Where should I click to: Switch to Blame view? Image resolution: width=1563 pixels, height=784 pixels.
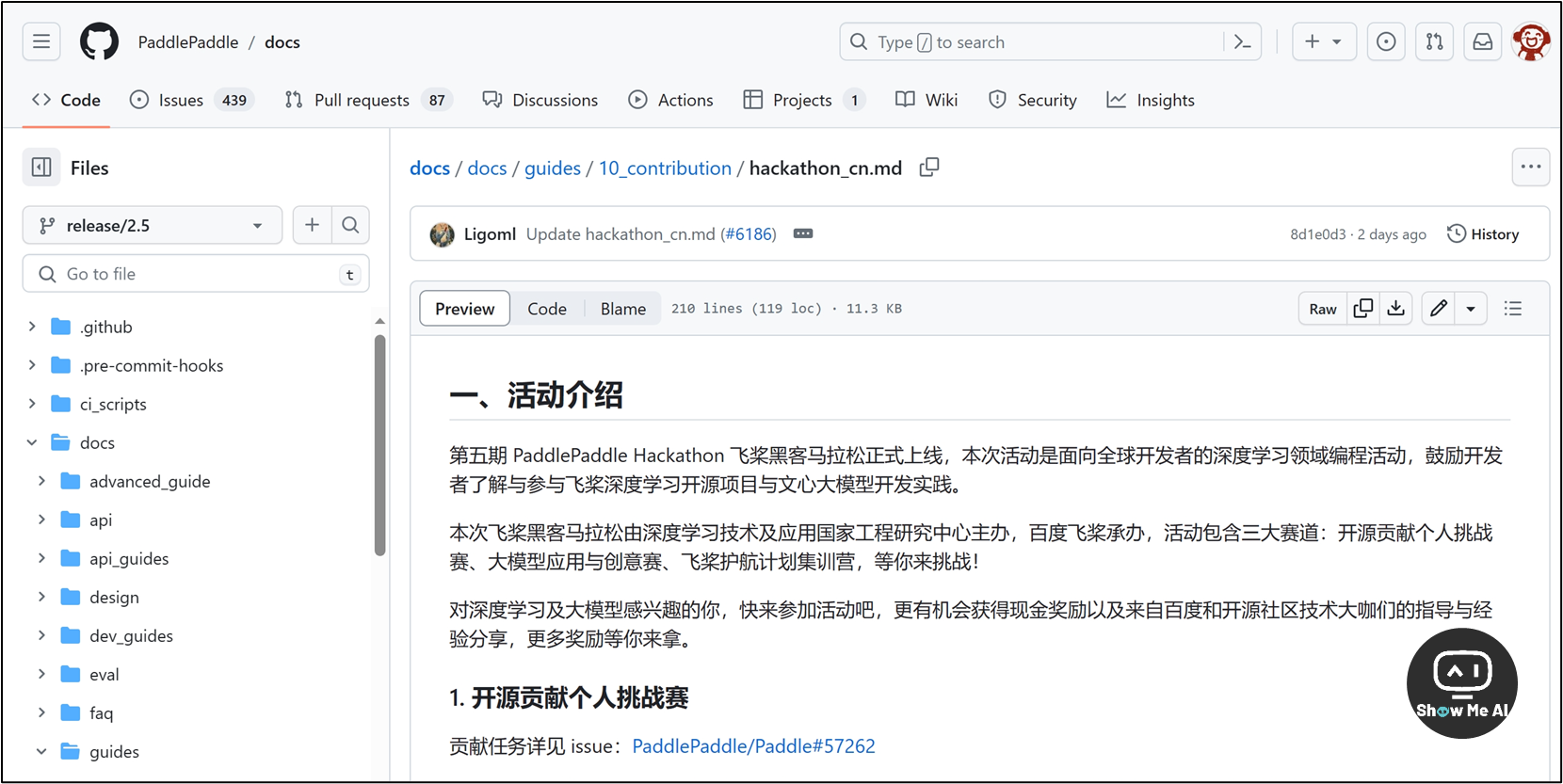tap(623, 309)
